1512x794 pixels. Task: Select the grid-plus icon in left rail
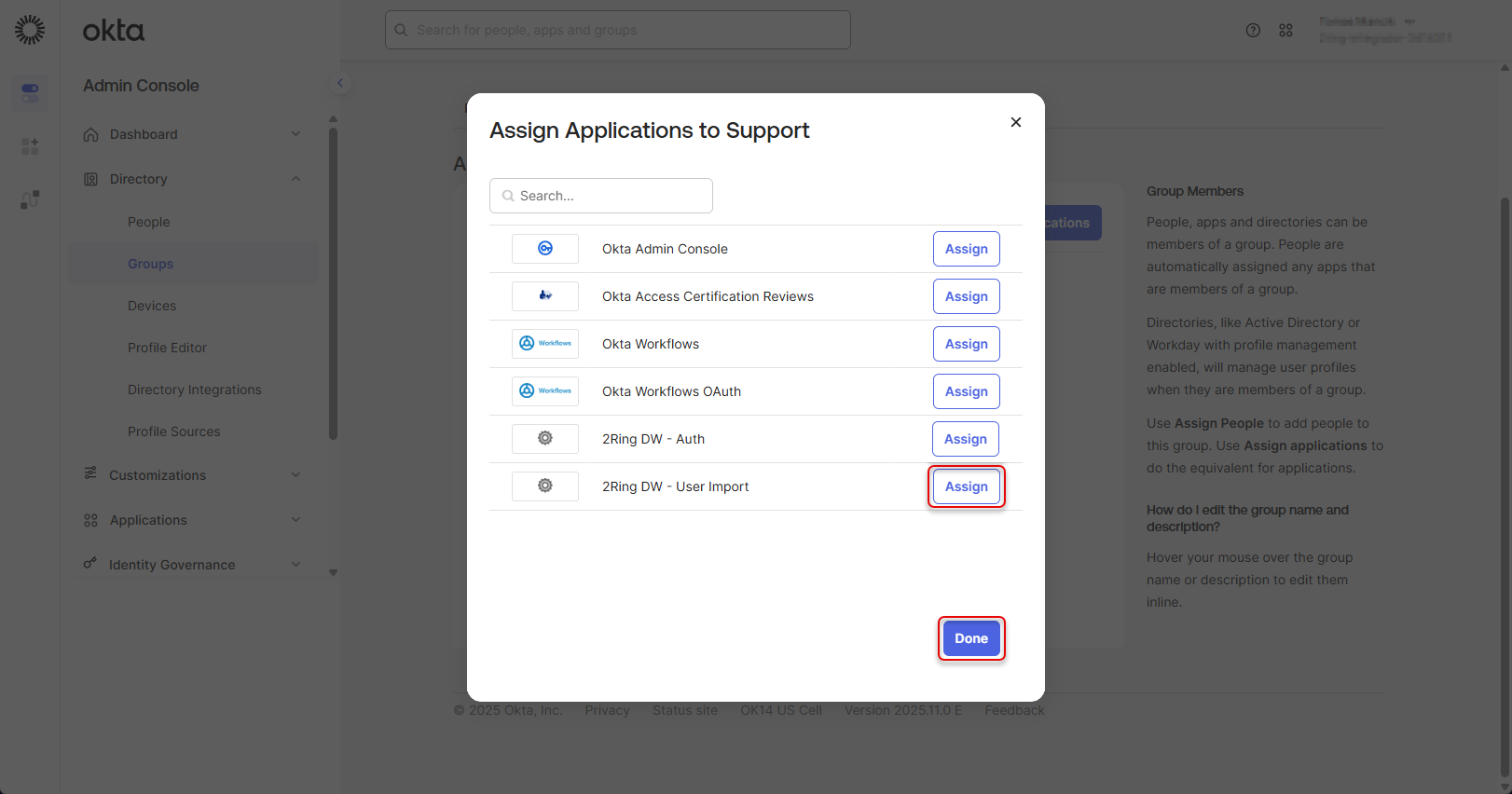[30, 146]
